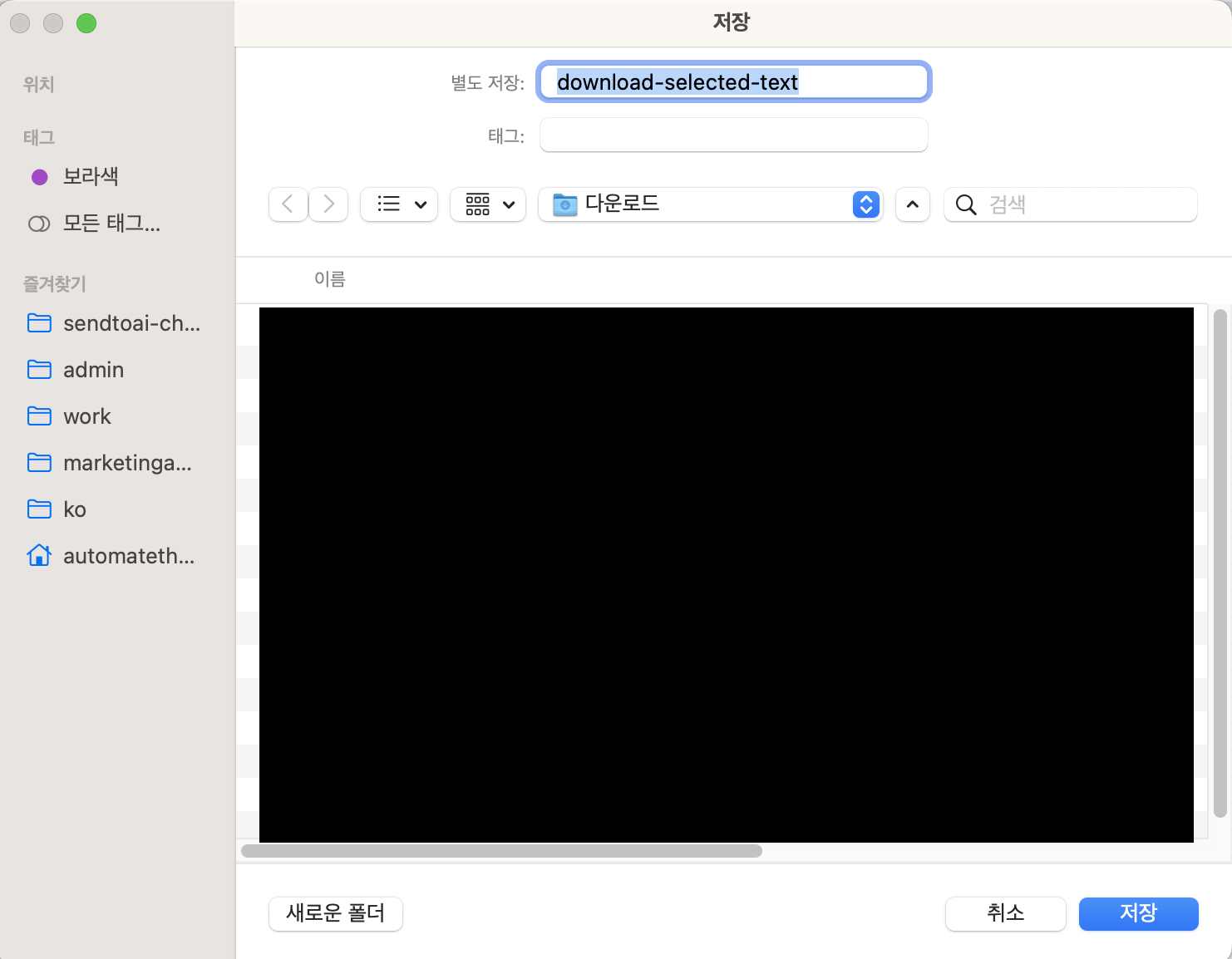Open the marketinga... folder in sidebar
Image resolution: width=1232 pixels, height=959 pixels.
coord(127,463)
